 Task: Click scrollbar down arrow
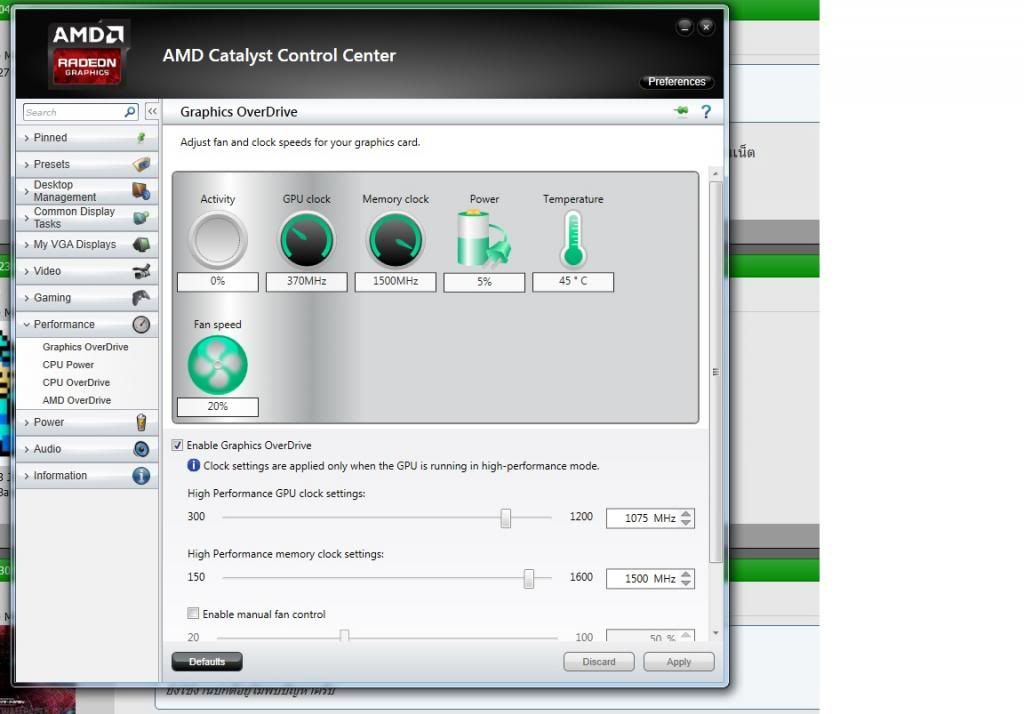[x=716, y=633]
